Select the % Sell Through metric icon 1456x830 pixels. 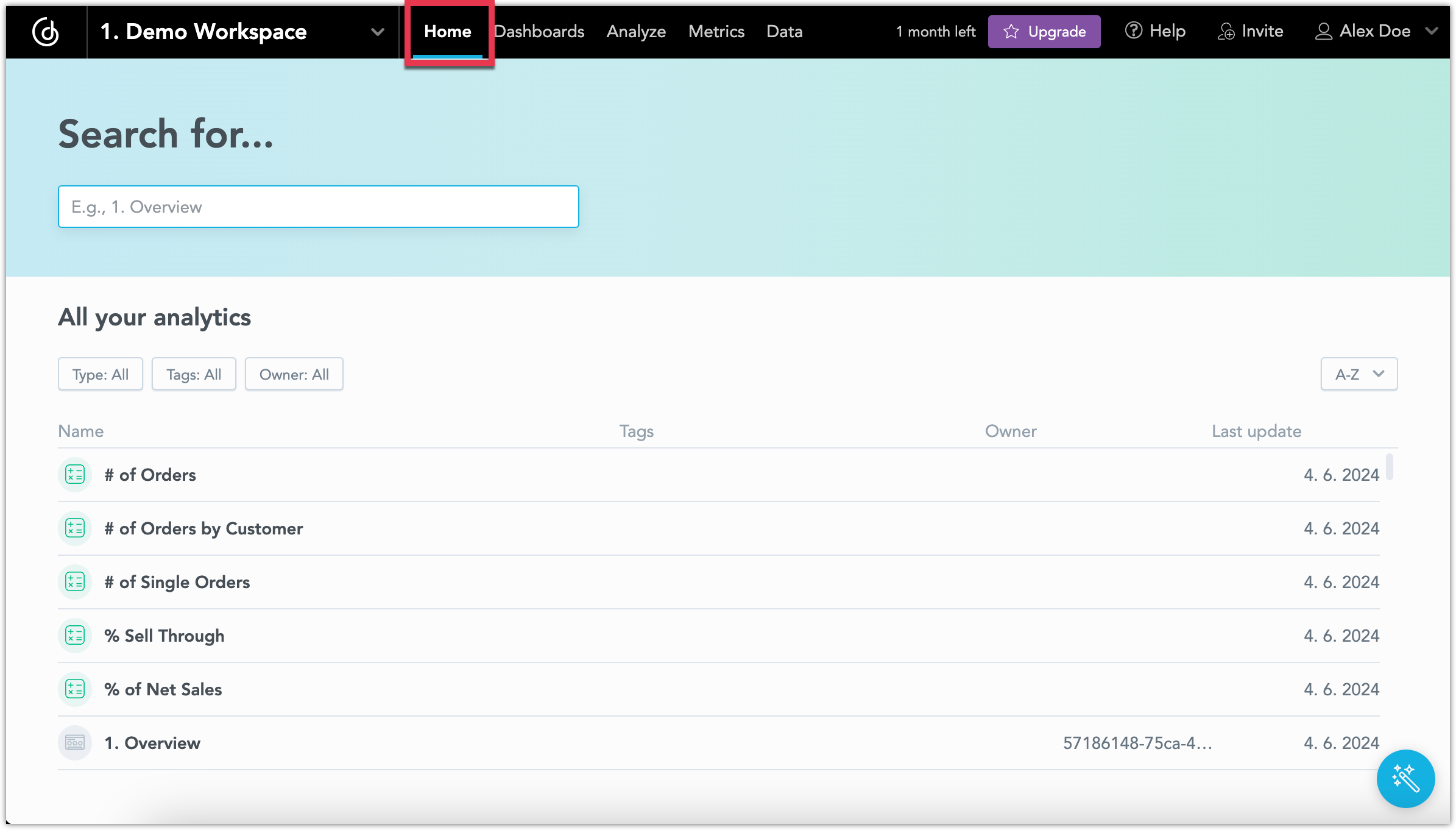click(x=74, y=635)
